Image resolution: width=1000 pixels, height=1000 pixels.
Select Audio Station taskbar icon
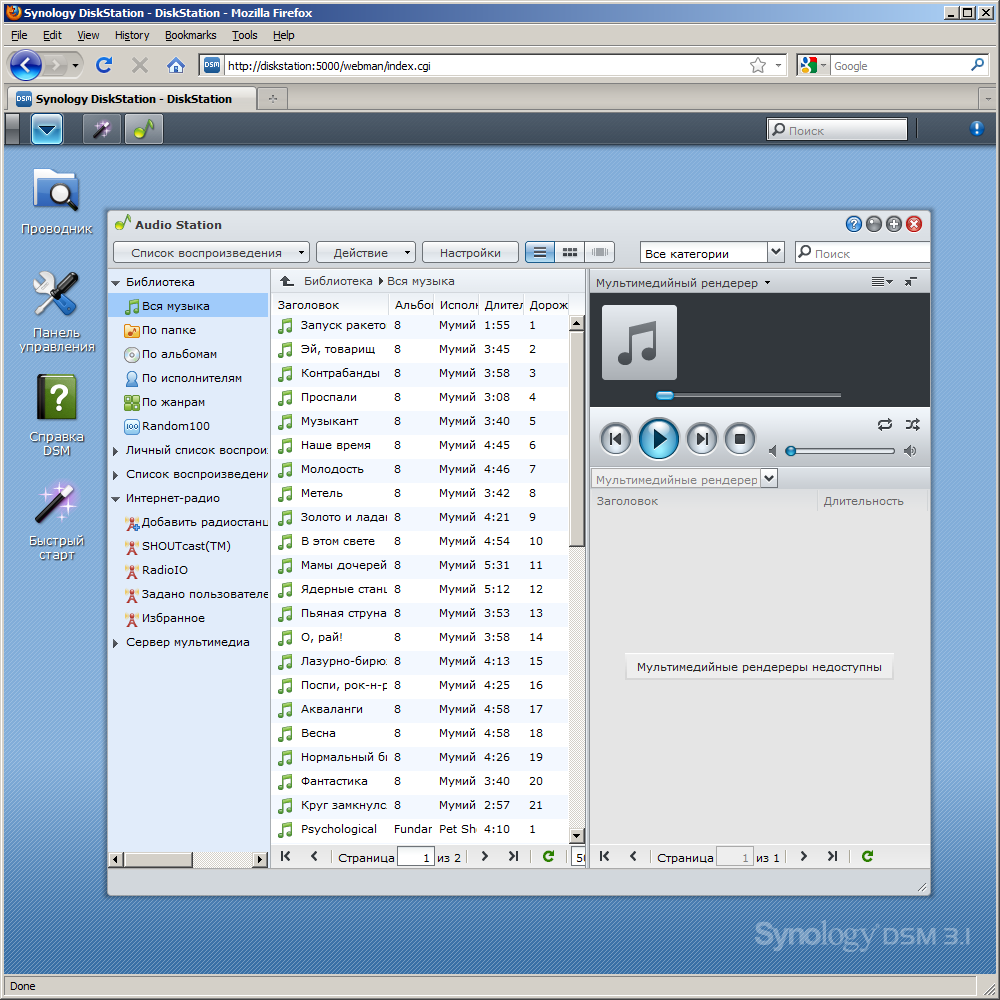click(144, 129)
